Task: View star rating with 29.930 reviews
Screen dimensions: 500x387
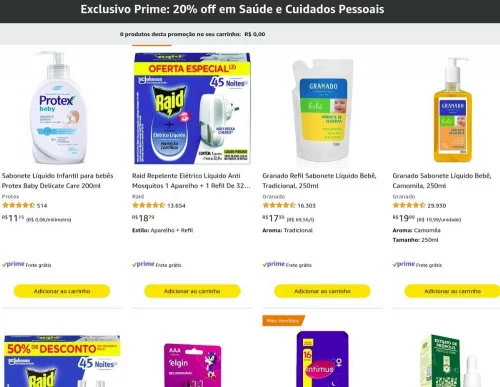Action: (409, 205)
